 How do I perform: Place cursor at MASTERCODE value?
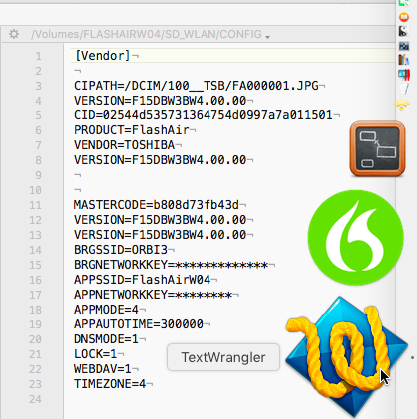[x=196, y=205]
